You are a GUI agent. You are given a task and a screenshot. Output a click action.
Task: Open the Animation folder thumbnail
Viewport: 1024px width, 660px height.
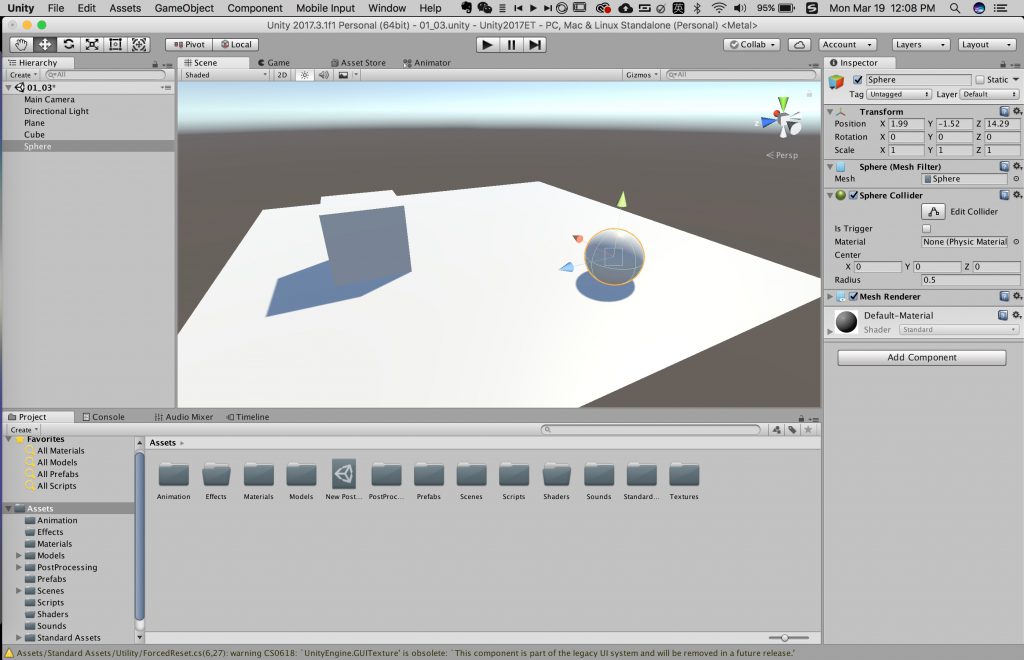click(x=174, y=481)
